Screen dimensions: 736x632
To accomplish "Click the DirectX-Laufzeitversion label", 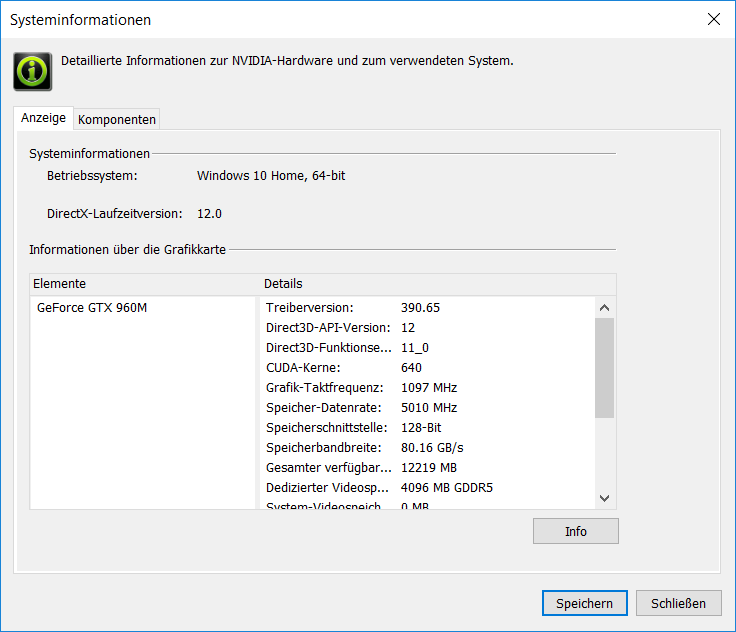I will click(115, 214).
